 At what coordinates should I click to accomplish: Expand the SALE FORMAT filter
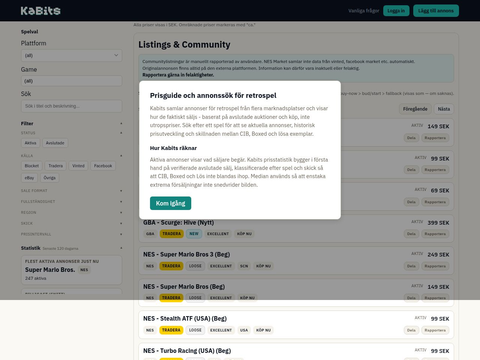coord(71,191)
